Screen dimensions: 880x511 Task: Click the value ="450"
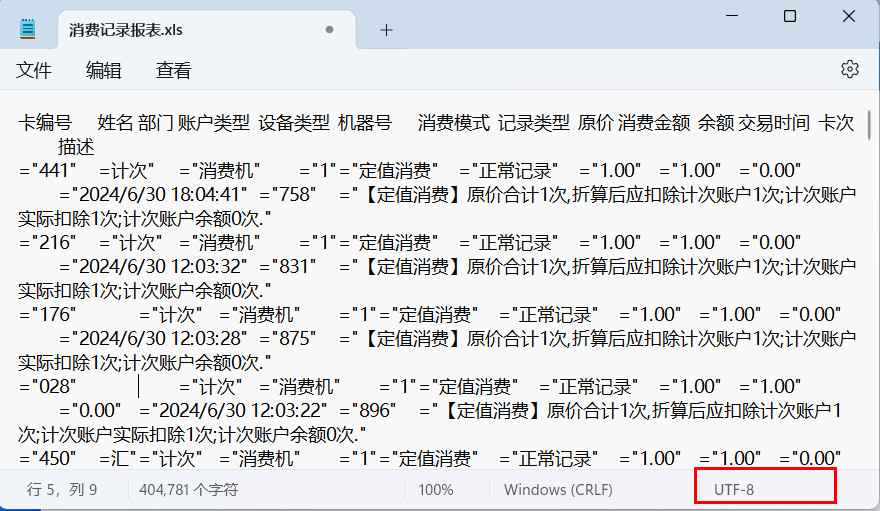(47, 459)
